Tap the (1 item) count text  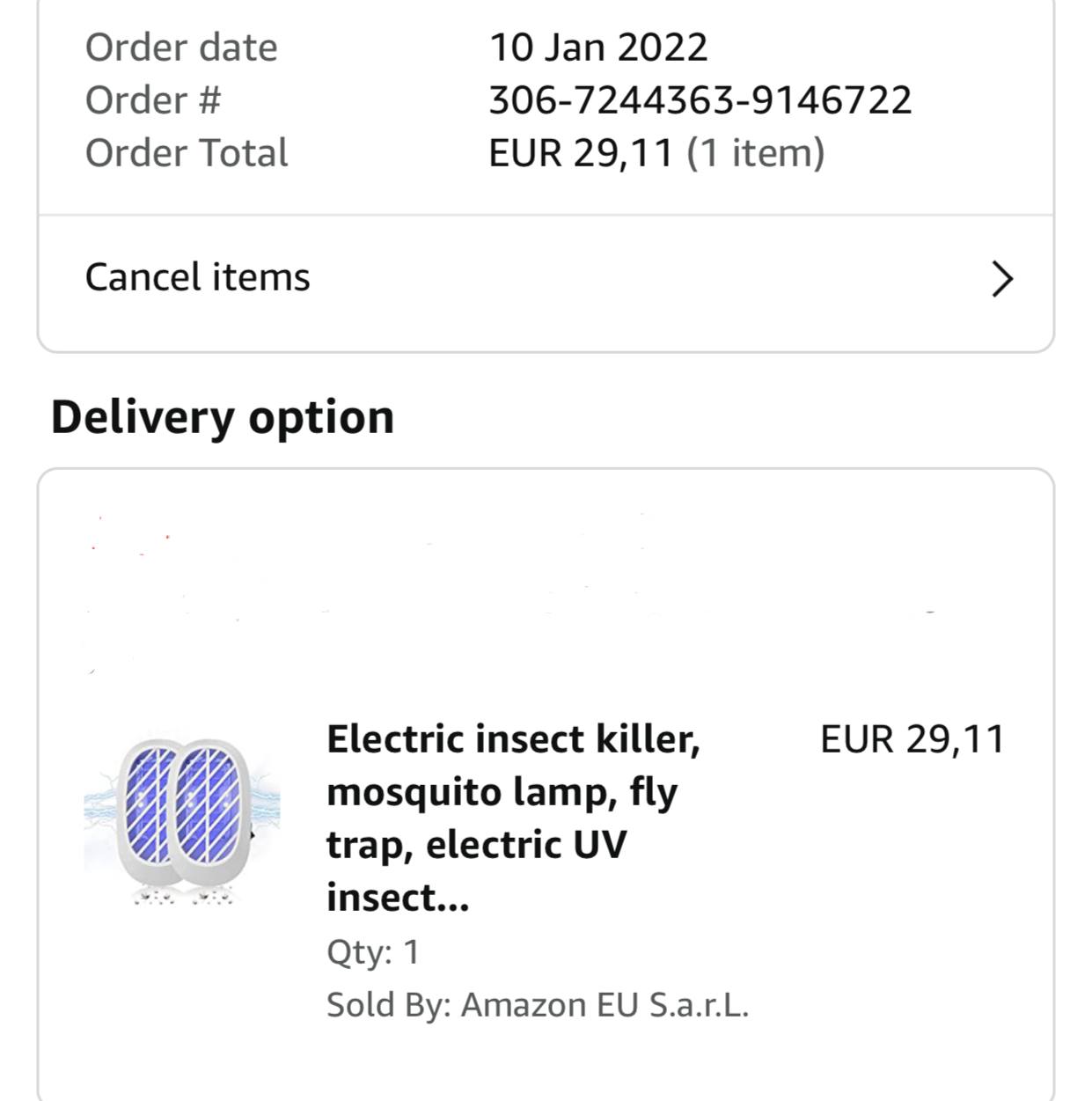[755, 153]
